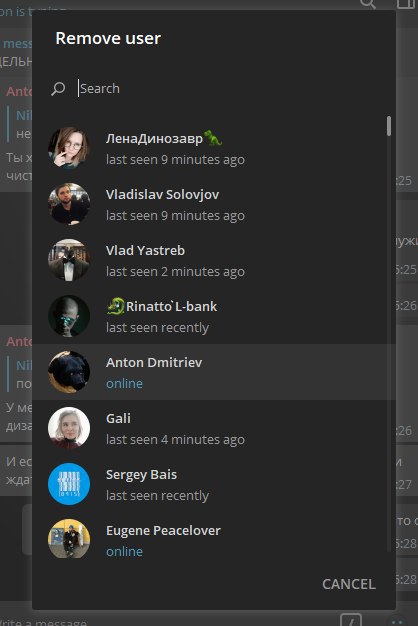Click the search magnifier icon in dialog
The image size is (418, 626).
click(x=58, y=89)
